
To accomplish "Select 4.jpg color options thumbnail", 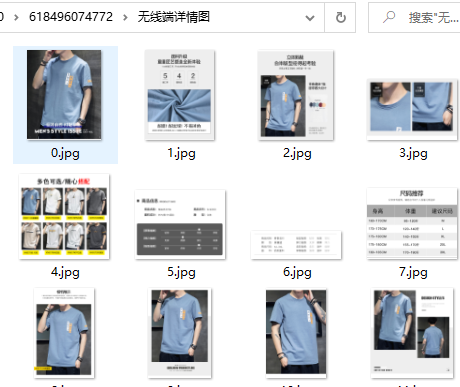I will pyautogui.click(x=64, y=216).
